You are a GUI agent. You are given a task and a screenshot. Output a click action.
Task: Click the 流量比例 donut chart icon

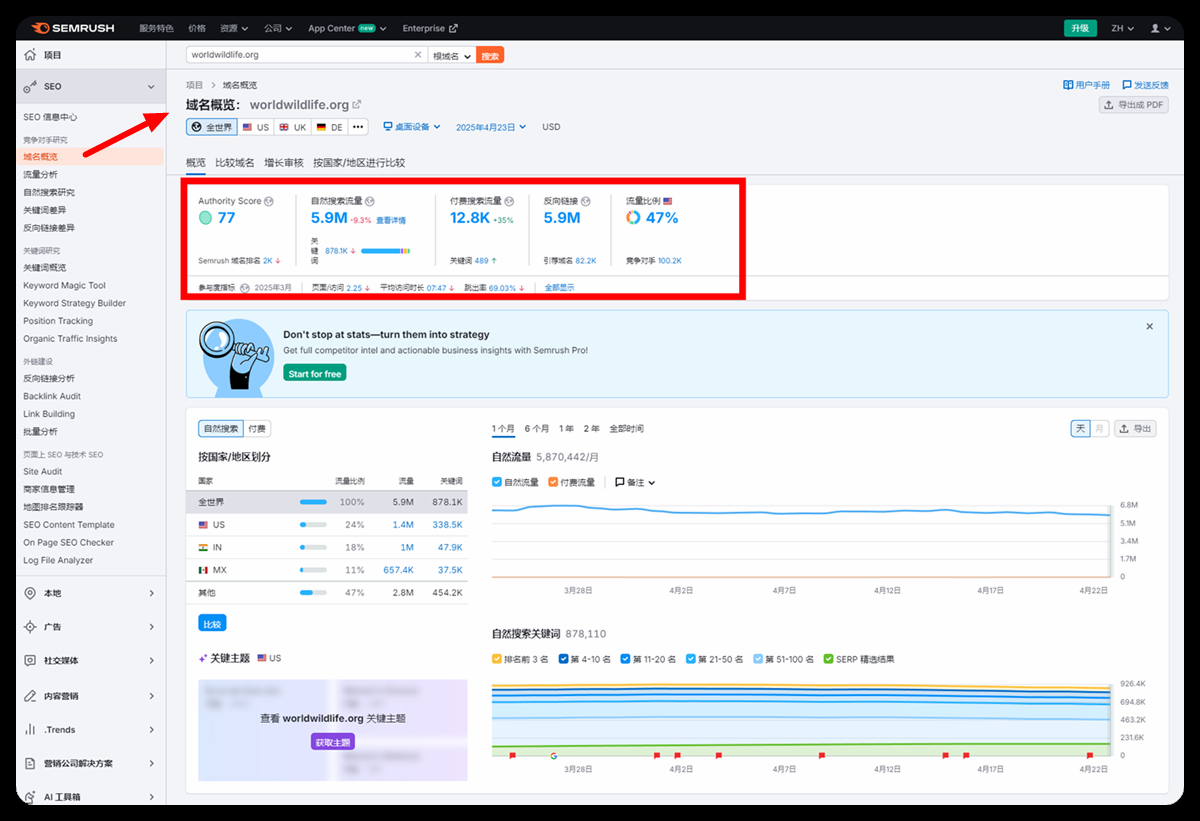coord(633,217)
